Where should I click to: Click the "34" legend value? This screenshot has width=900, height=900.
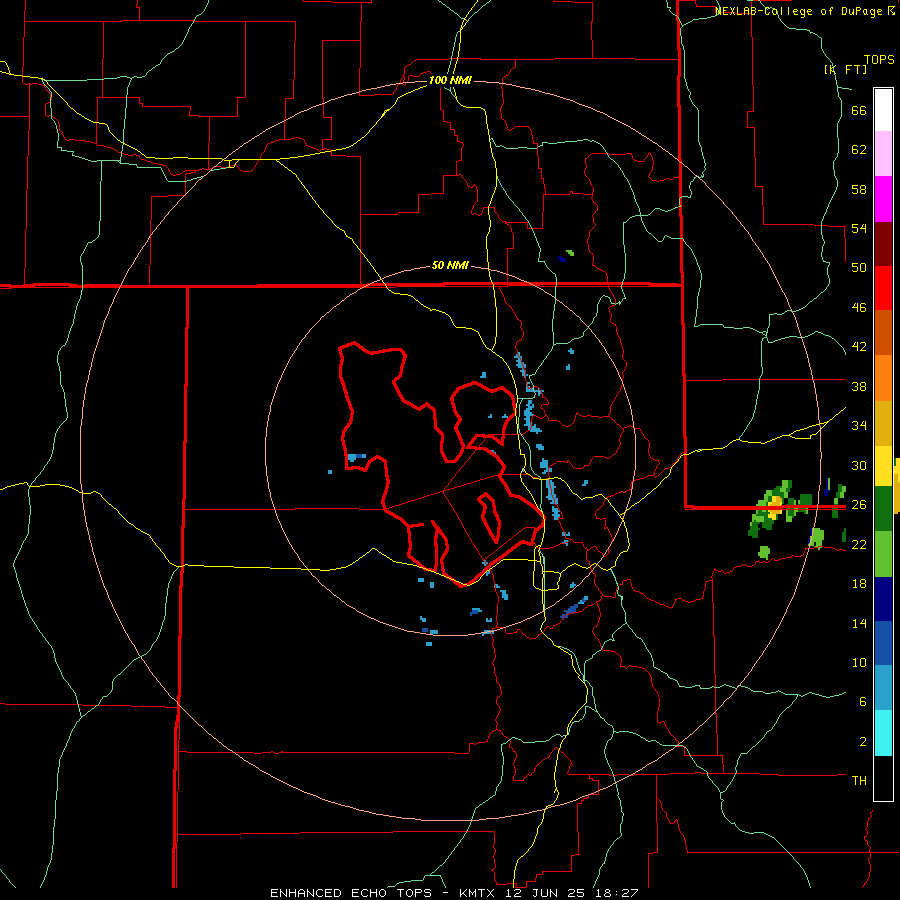click(859, 426)
